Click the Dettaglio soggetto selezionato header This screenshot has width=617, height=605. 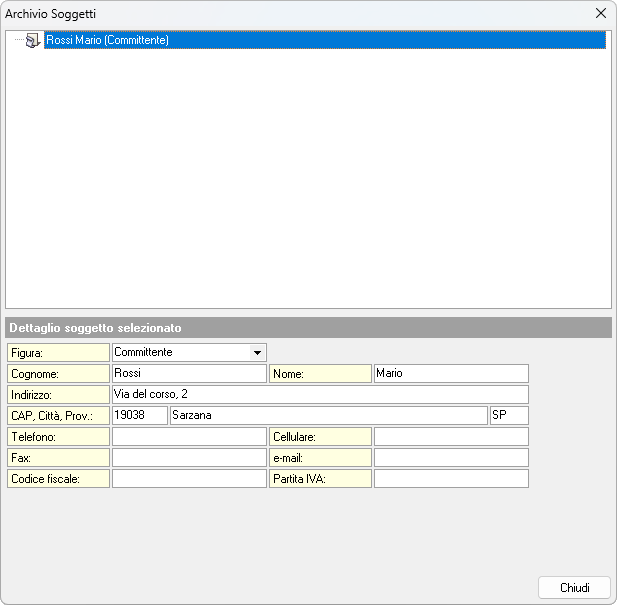(x=308, y=328)
